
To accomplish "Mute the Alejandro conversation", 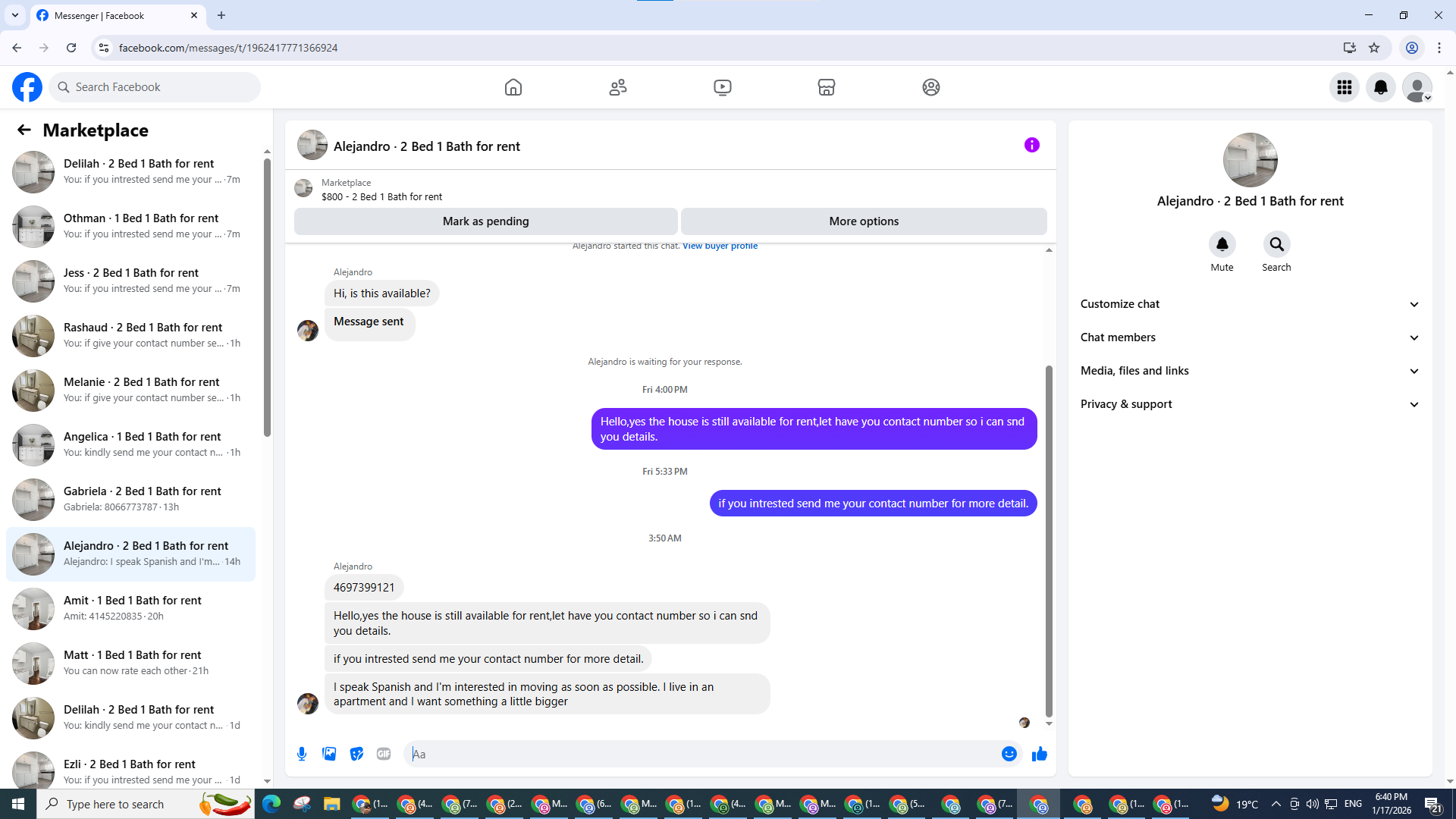I will (x=1222, y=244).
